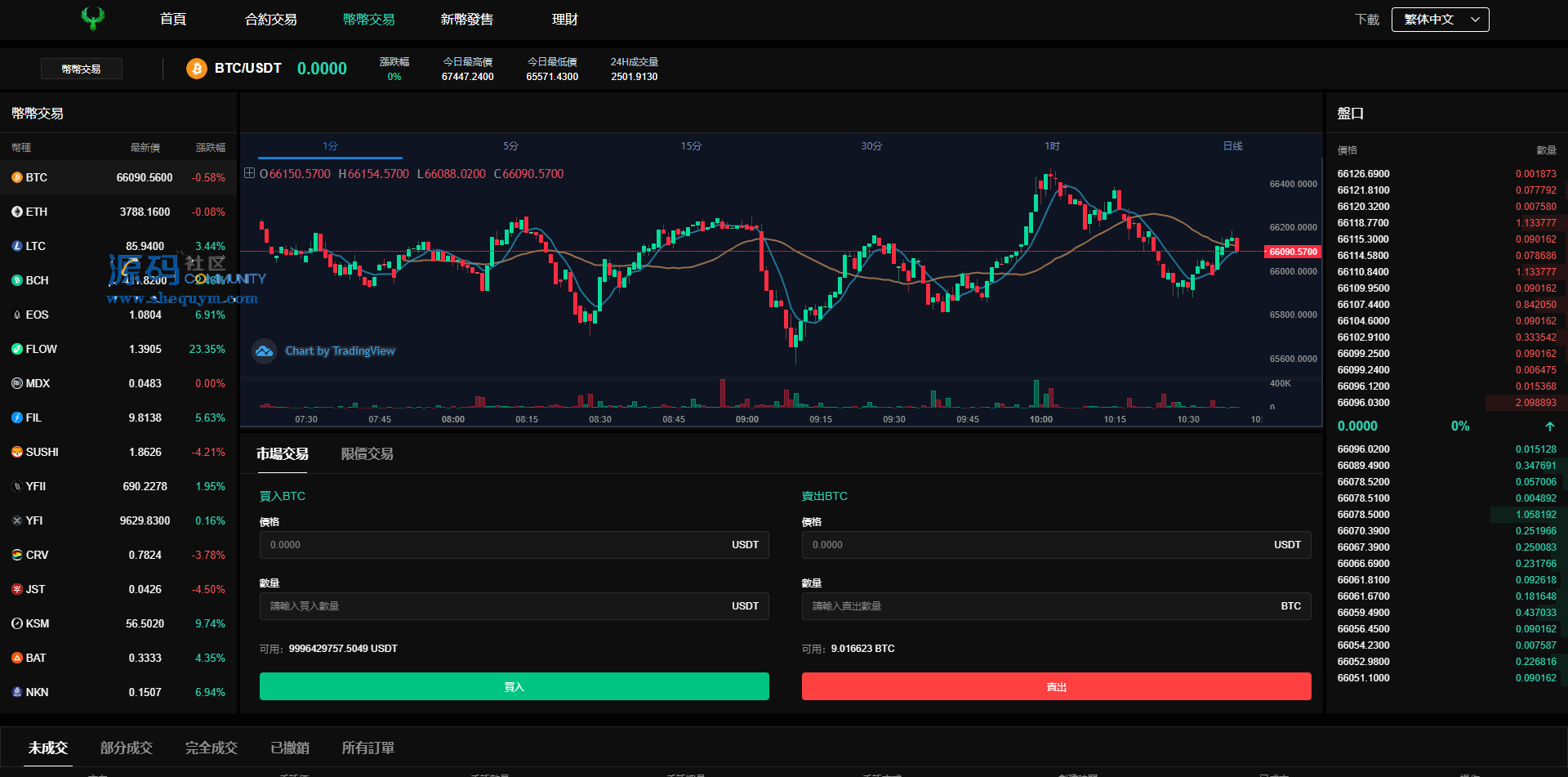Click the EOS coin icon
Viewport: 1568px width, 777px height.
tap(17, 315)
